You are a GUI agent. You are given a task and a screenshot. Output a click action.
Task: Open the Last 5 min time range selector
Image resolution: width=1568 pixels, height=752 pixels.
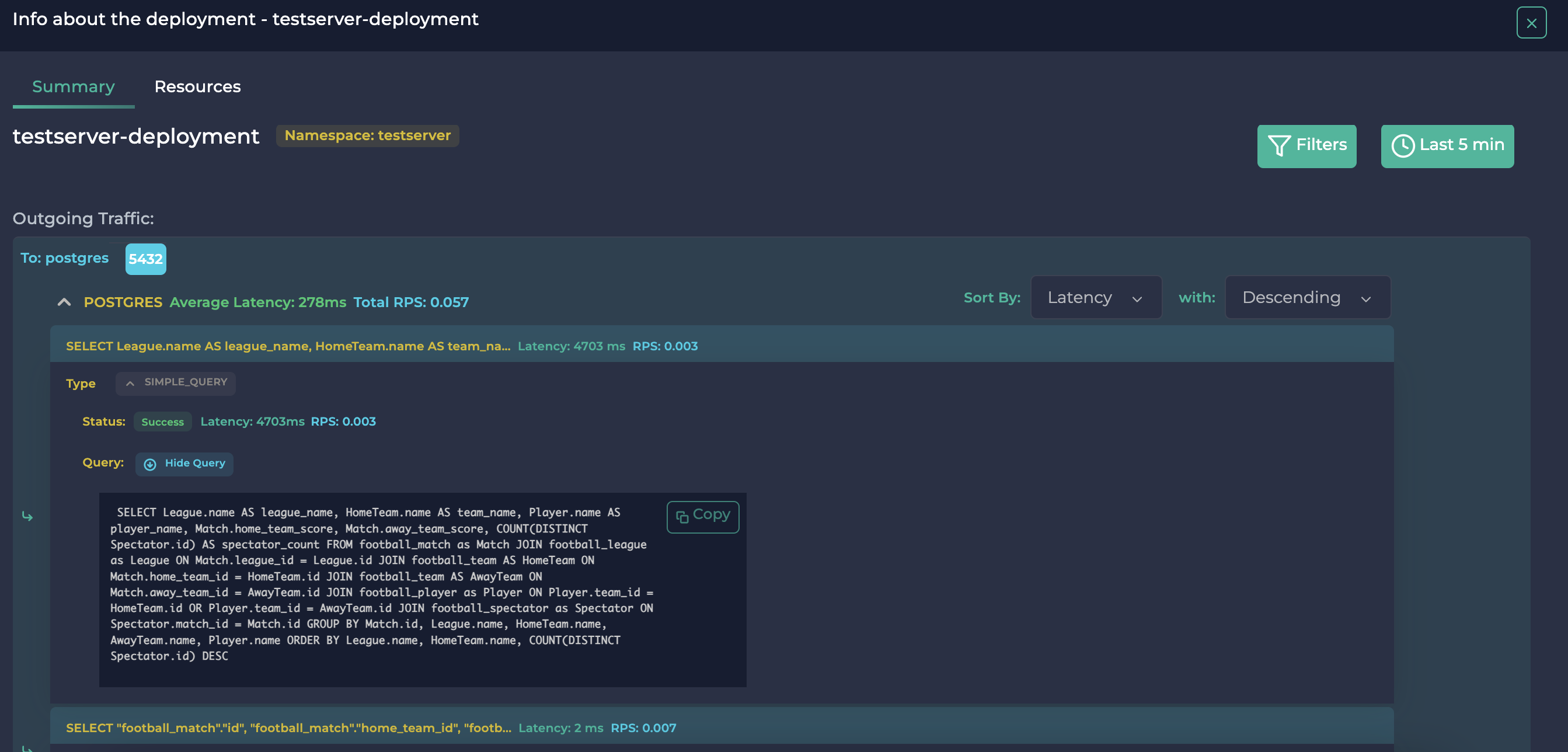(1448, 145)
